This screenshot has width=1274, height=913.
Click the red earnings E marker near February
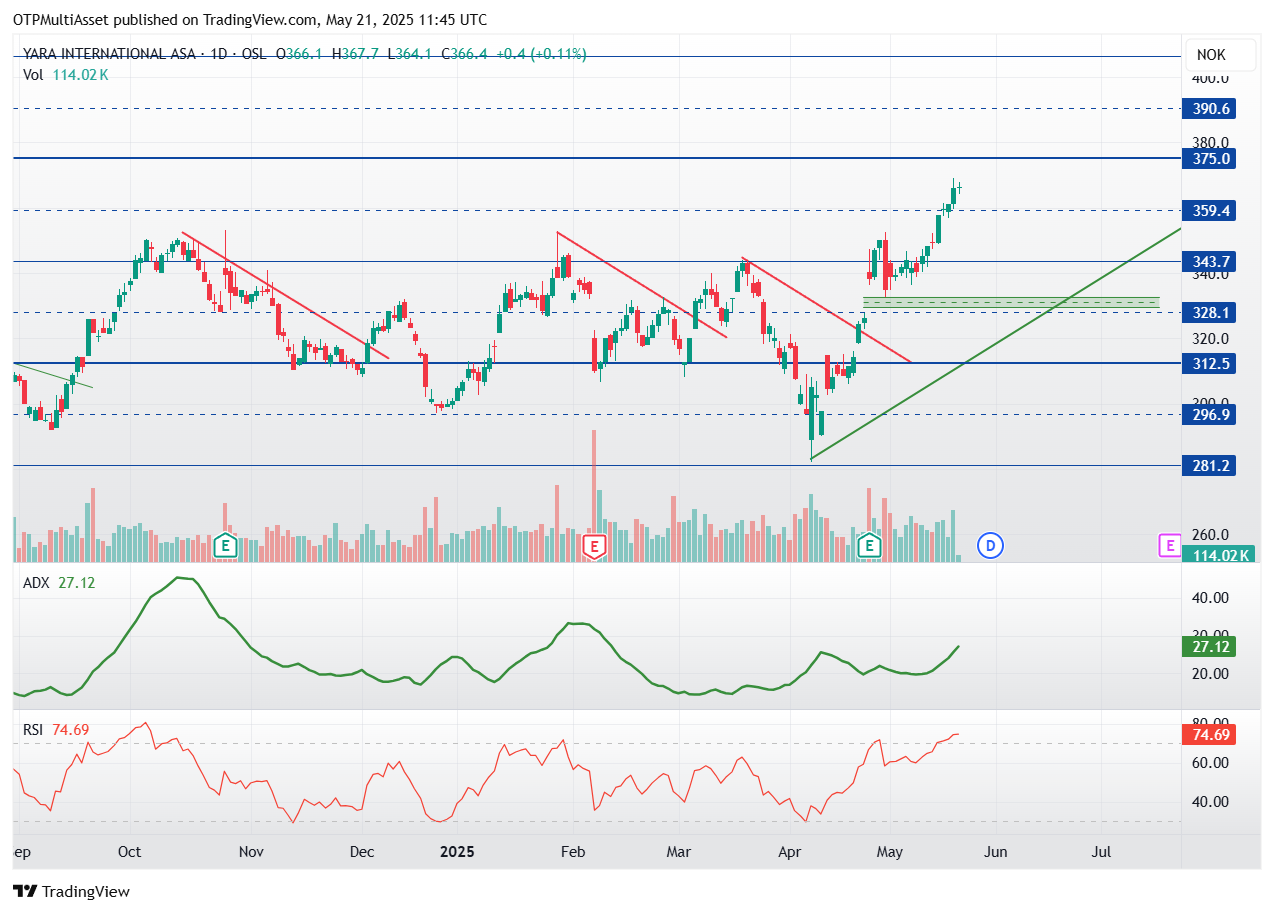[595, 546]
